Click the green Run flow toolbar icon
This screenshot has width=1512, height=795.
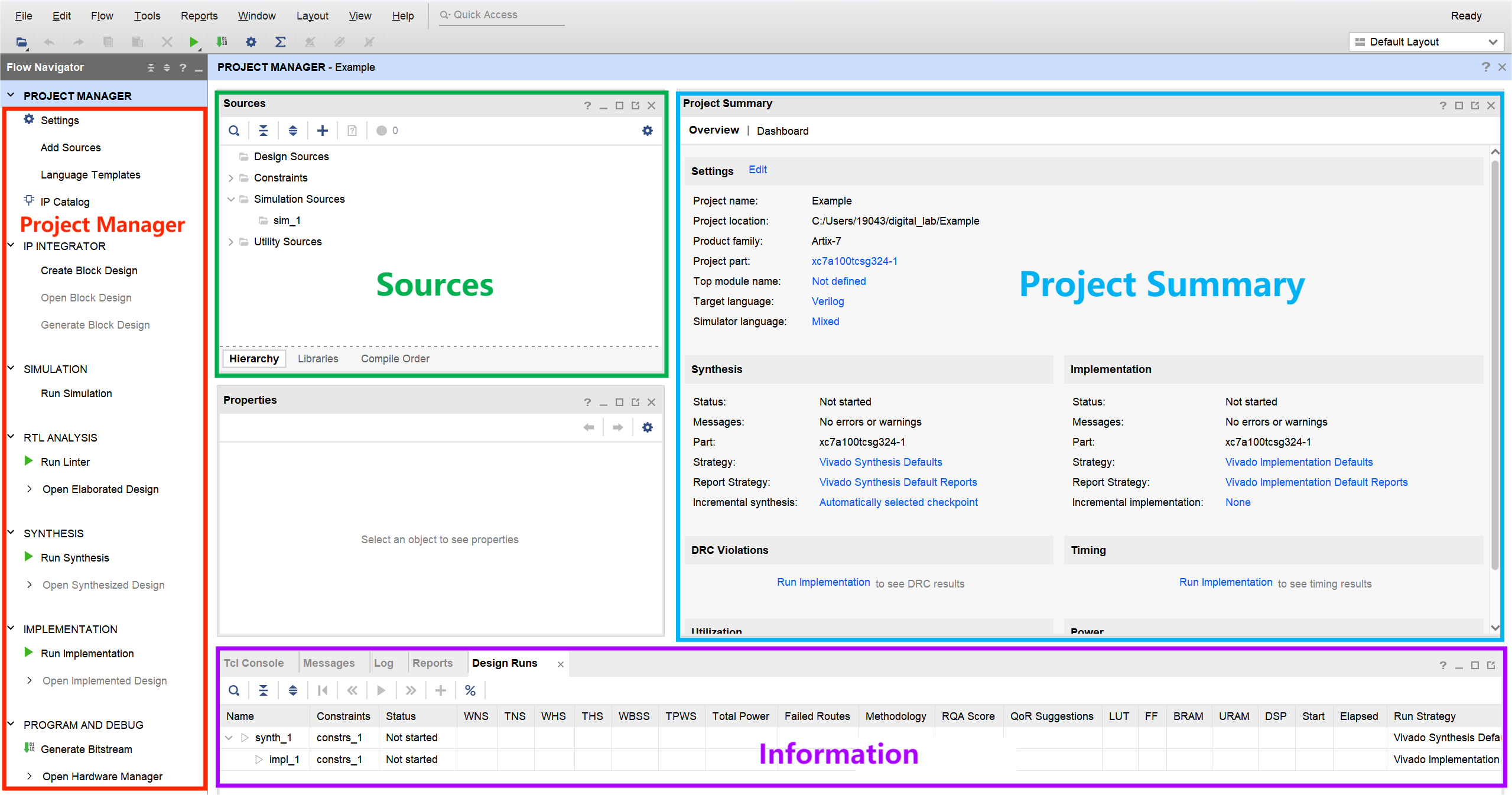point(193,42)
